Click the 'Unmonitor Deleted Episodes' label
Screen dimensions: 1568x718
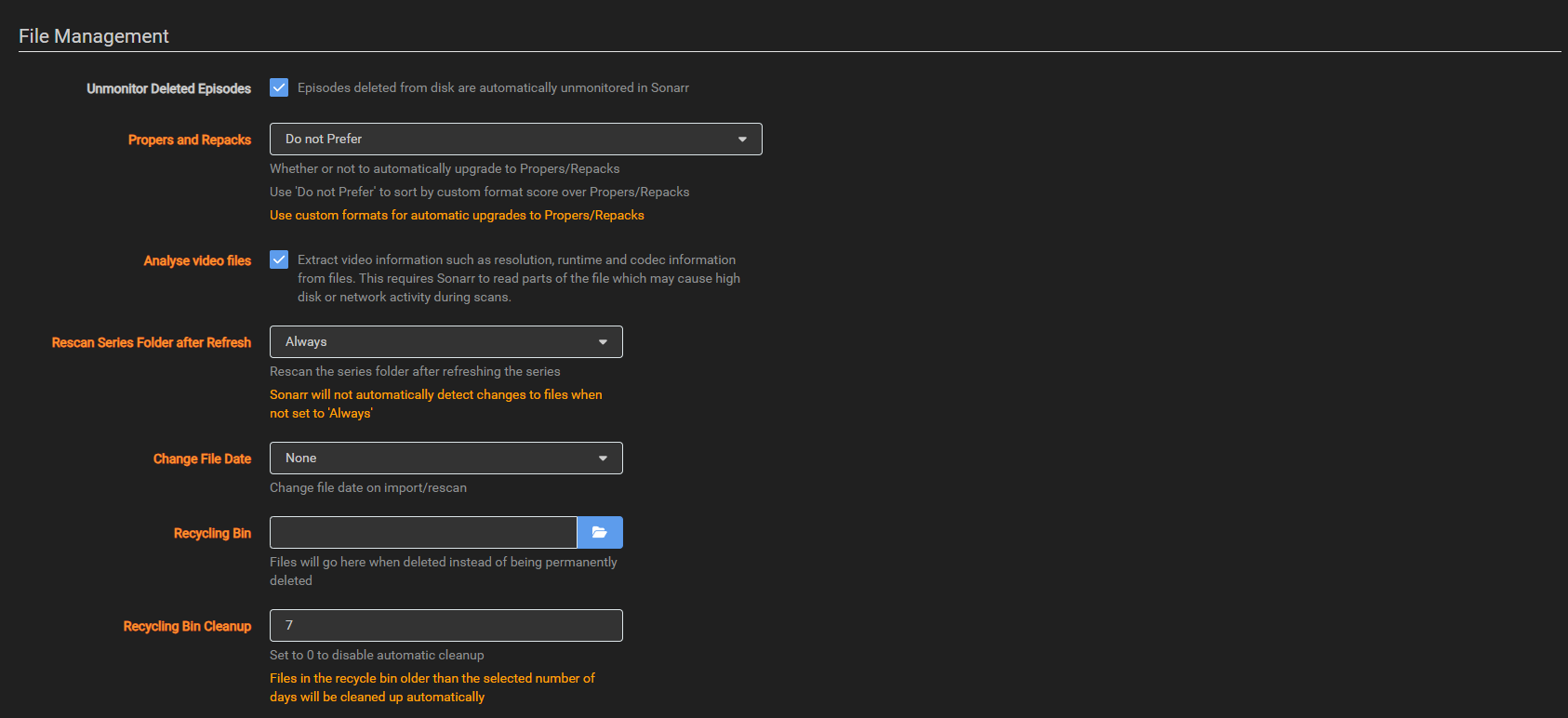pos(168,88)
